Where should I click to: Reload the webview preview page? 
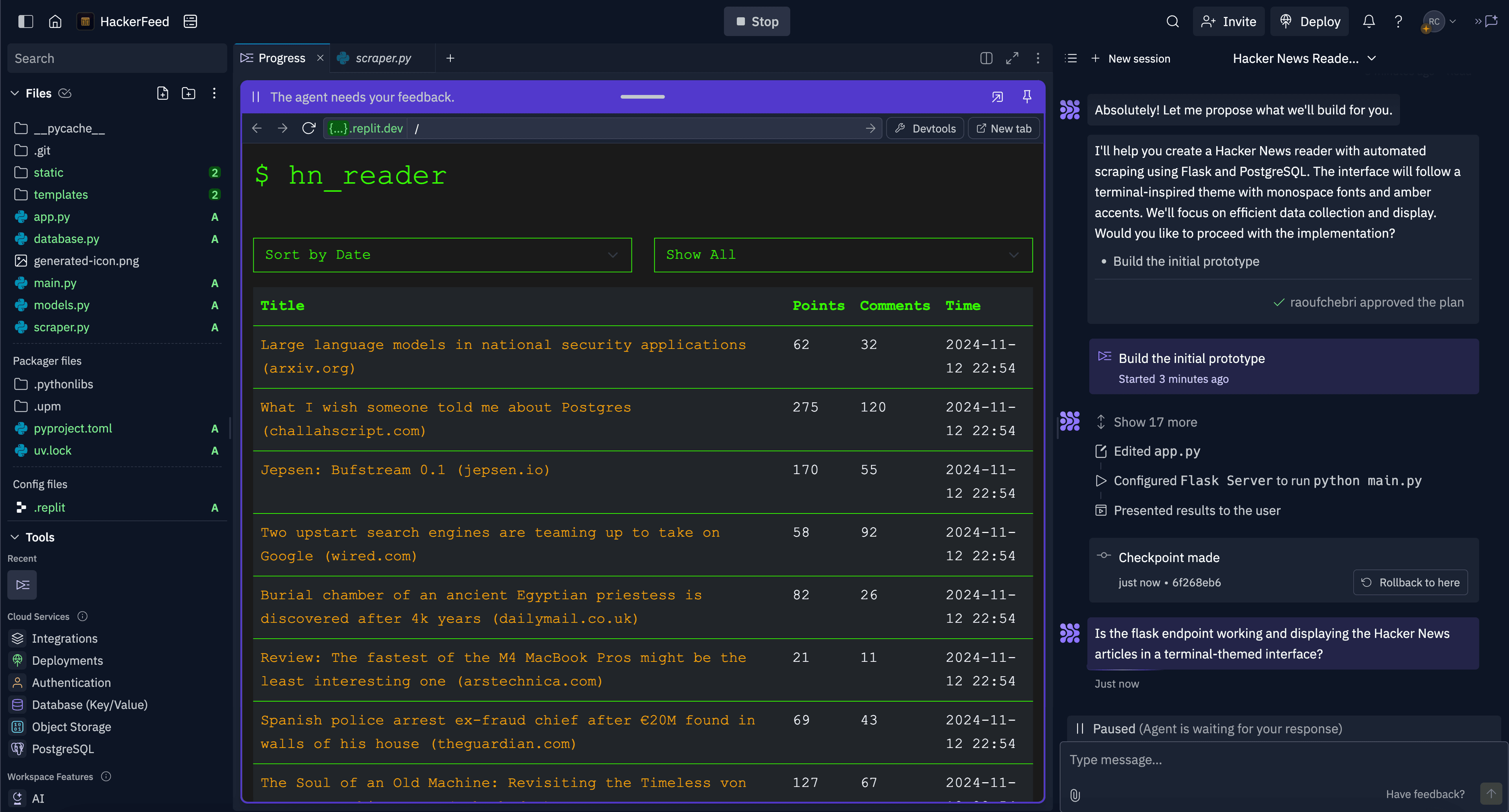click(309, 128)
